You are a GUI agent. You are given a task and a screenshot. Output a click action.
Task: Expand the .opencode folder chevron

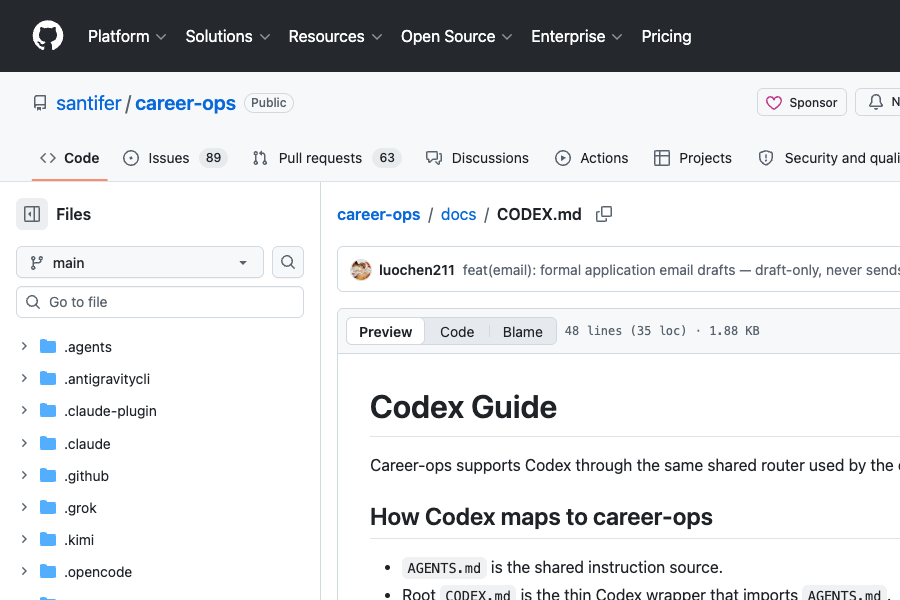(x=24, y=572)
